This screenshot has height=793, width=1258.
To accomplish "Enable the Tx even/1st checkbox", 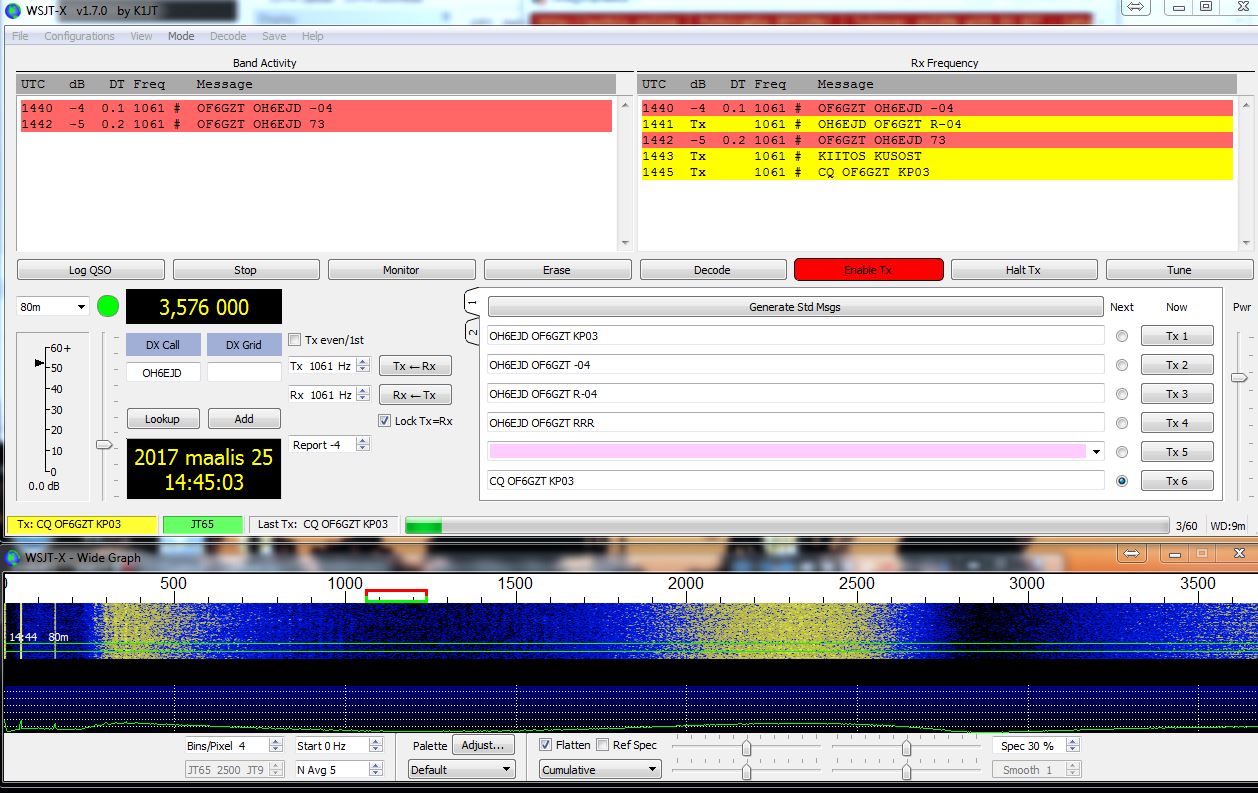I will pos(295,340).
